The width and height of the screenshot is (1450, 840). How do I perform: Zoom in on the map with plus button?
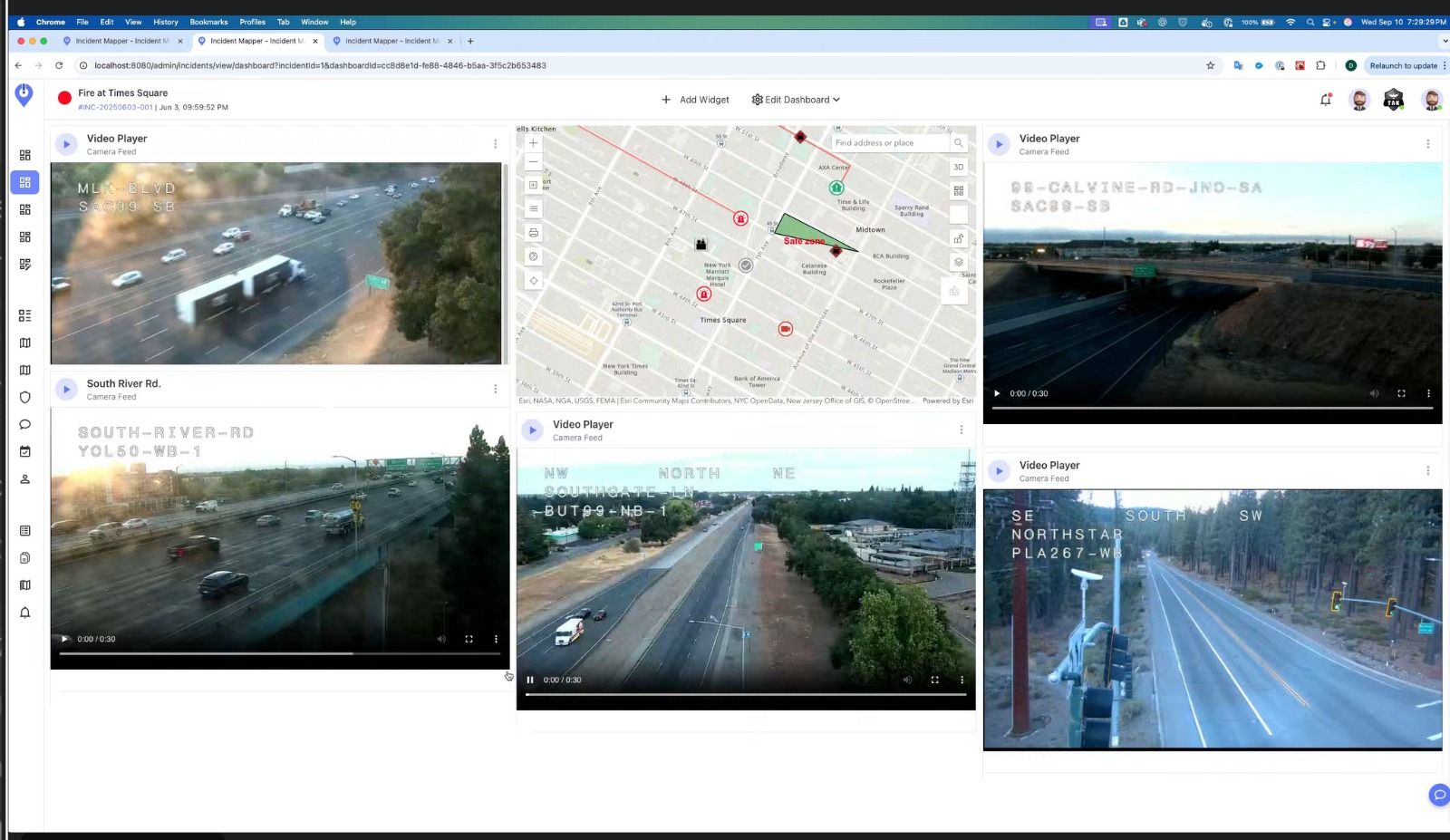pos(533,142)
